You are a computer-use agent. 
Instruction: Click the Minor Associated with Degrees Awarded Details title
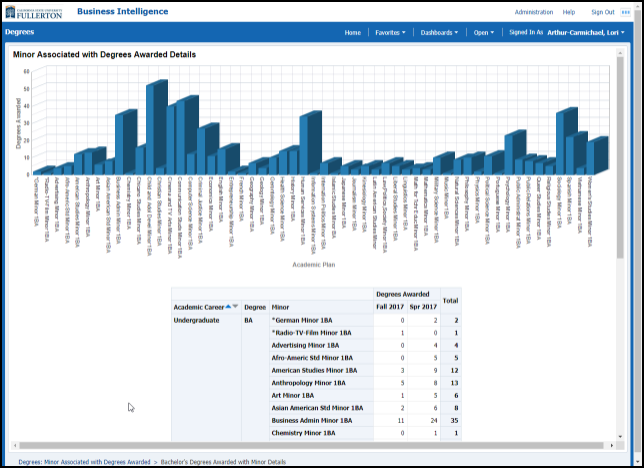pos(104,55)
